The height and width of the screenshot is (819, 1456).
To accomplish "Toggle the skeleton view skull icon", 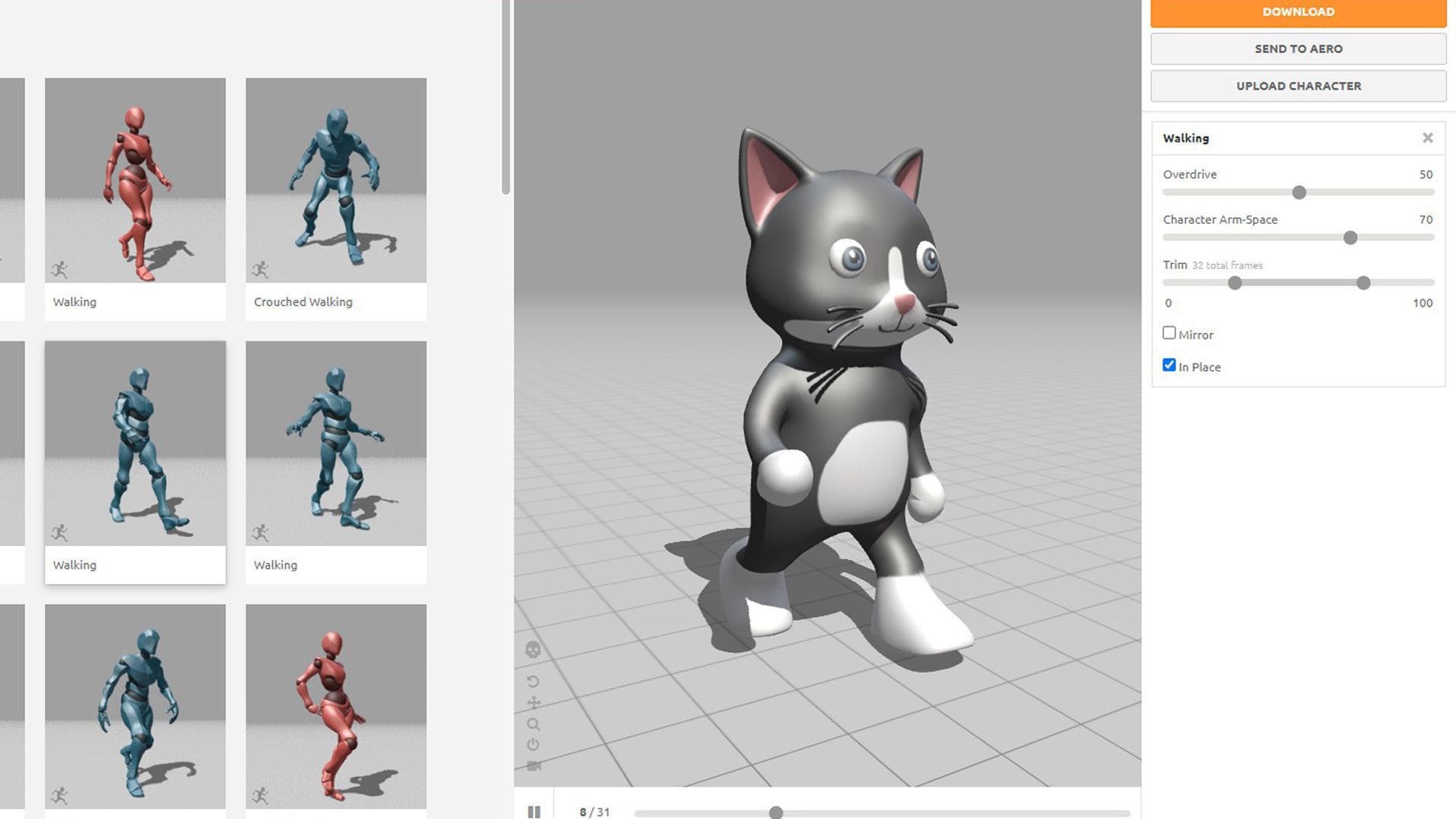I will [533, 650].
